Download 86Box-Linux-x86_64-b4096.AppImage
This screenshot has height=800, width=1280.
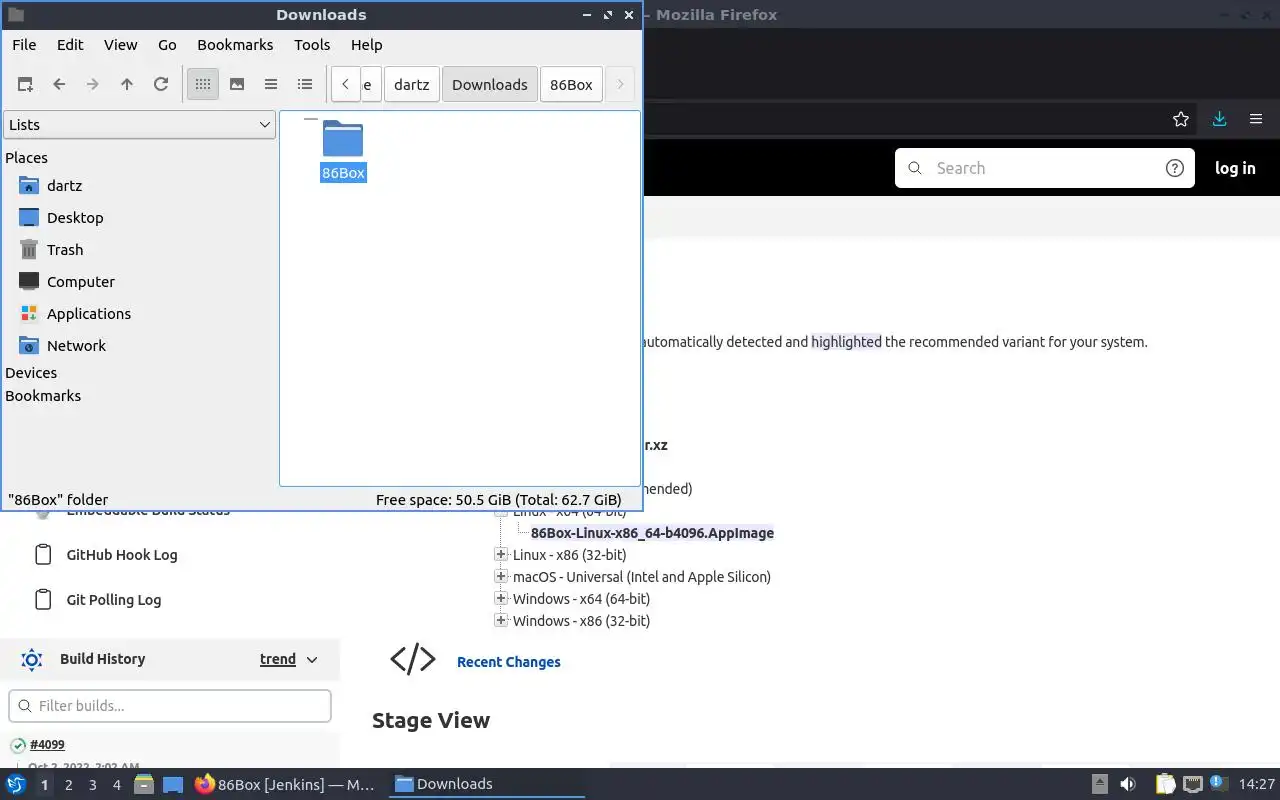[x=652, y=533]
